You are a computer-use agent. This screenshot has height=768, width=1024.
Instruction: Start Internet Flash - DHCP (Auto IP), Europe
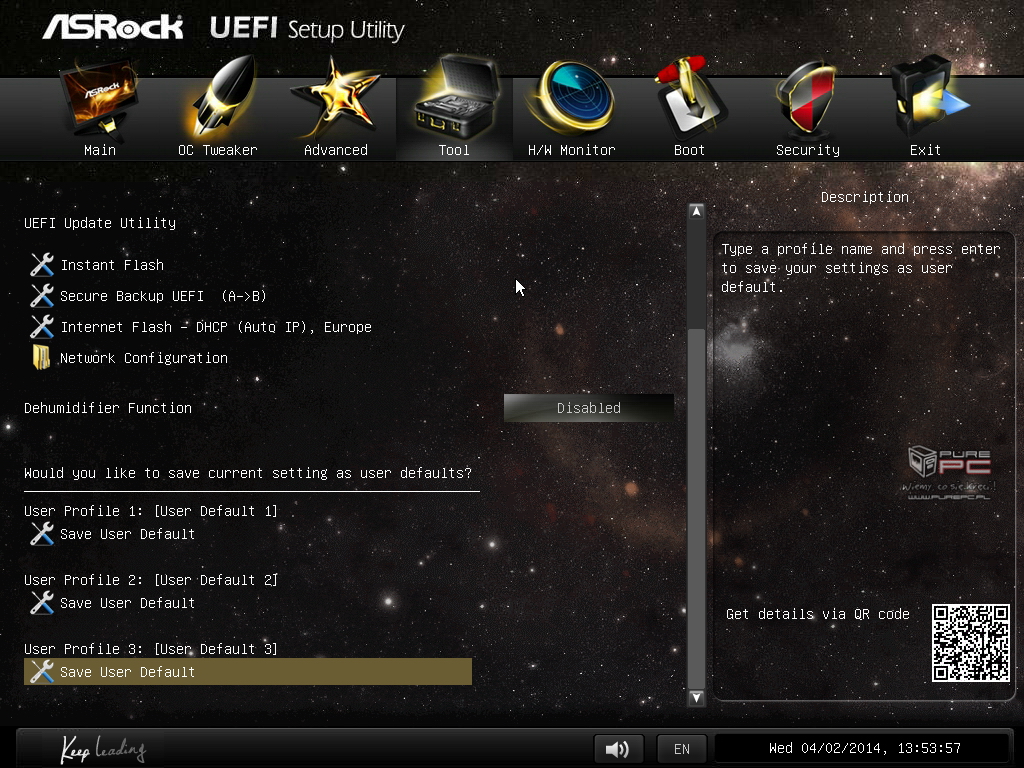point(216,327)
